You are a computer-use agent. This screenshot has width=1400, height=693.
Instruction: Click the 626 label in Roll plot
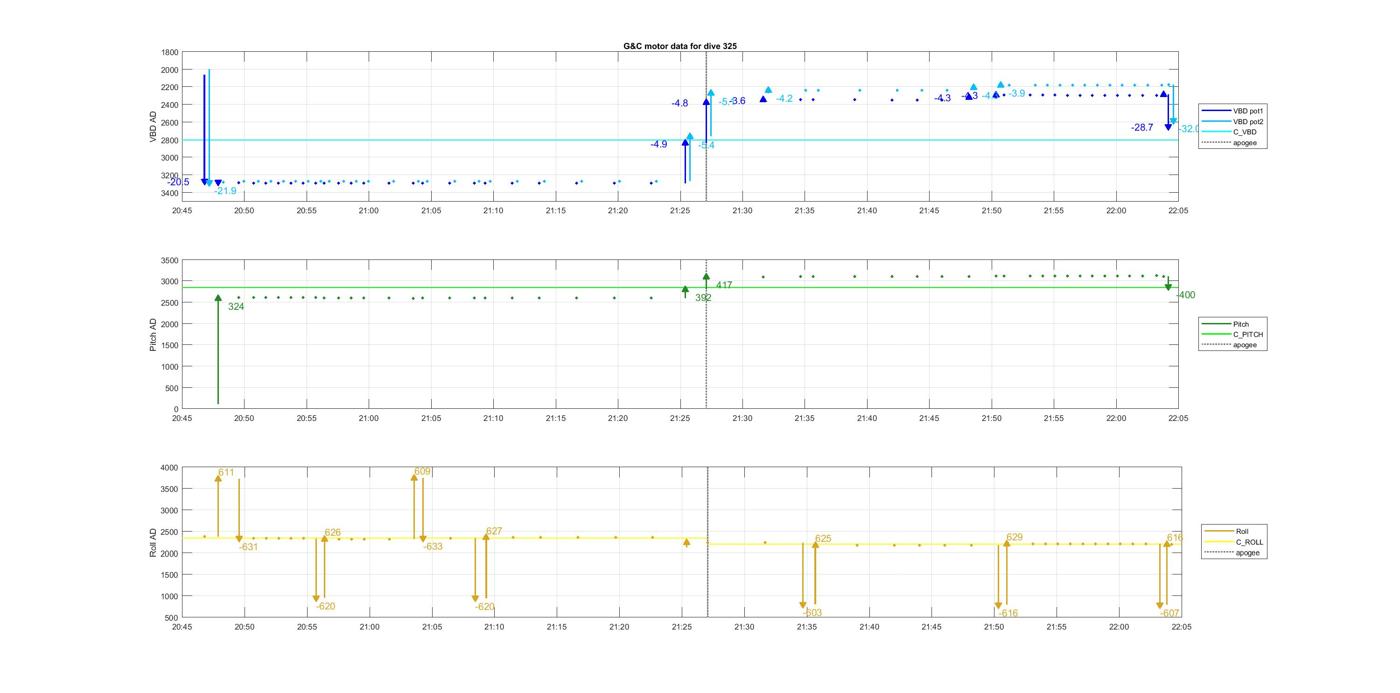[332, 532]
